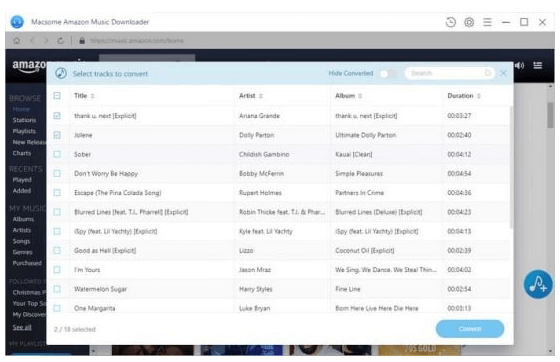Open Playlists in Amazon sidebar

[x=24, y=131]
